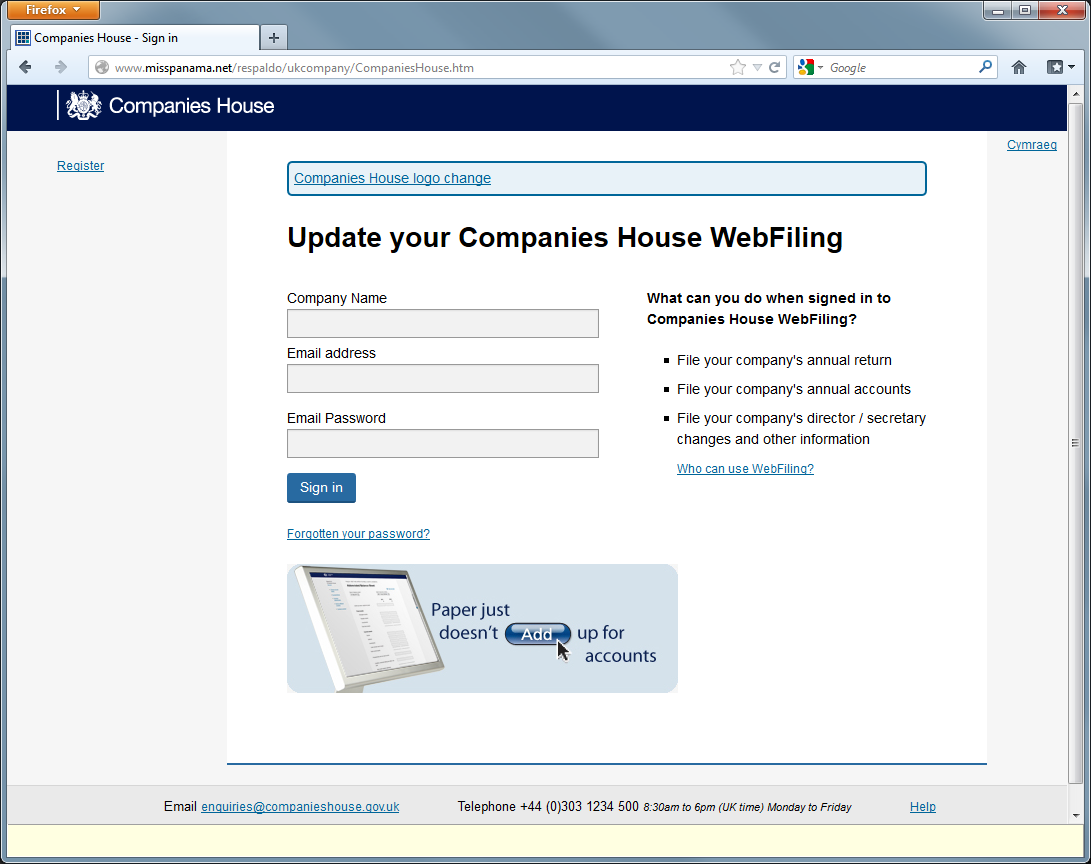Click the Paper just doesn't Add up banner
The image size is (1091, 864).
pos(482,628)
